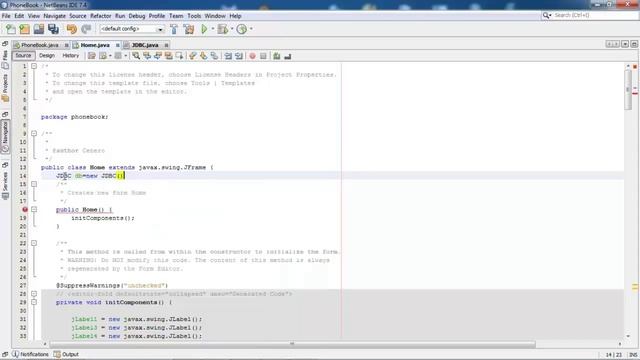Click the Profile Project clock icon

(x=242, y=29)
